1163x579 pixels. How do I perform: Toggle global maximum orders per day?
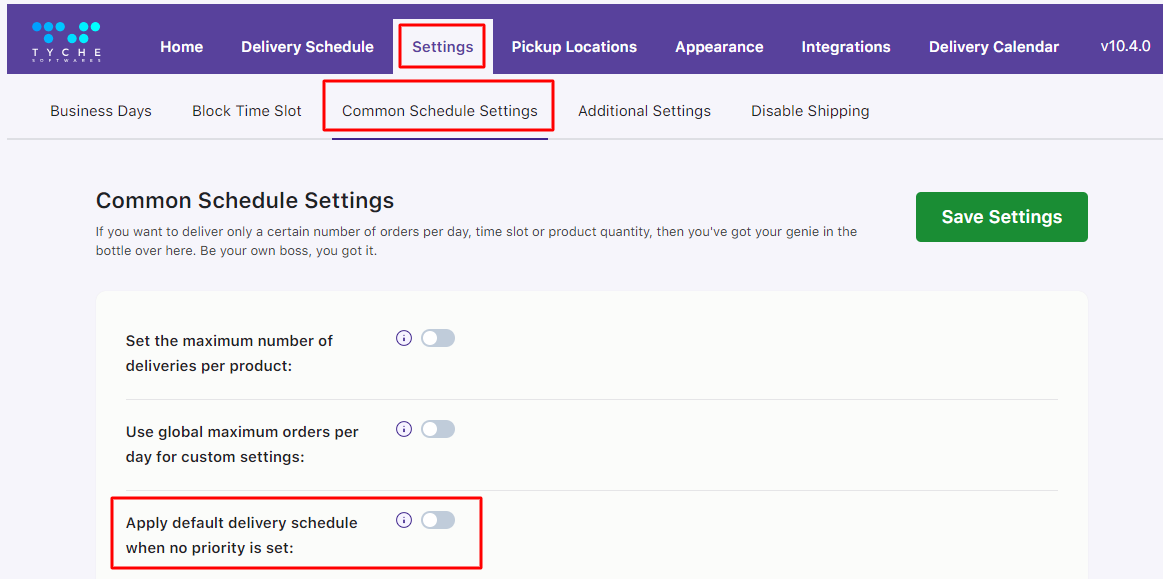tap(438, 429)
